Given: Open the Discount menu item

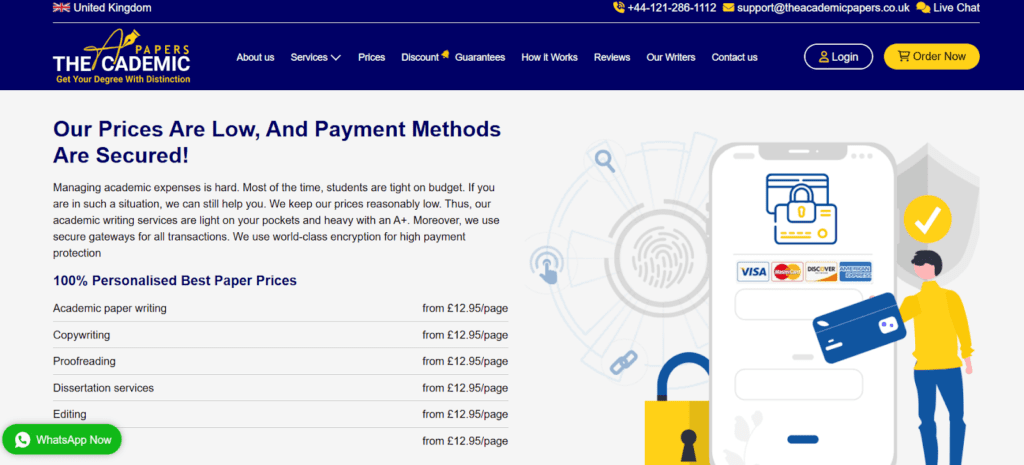Looking at the screenshot, I should [x=420, y=57].
